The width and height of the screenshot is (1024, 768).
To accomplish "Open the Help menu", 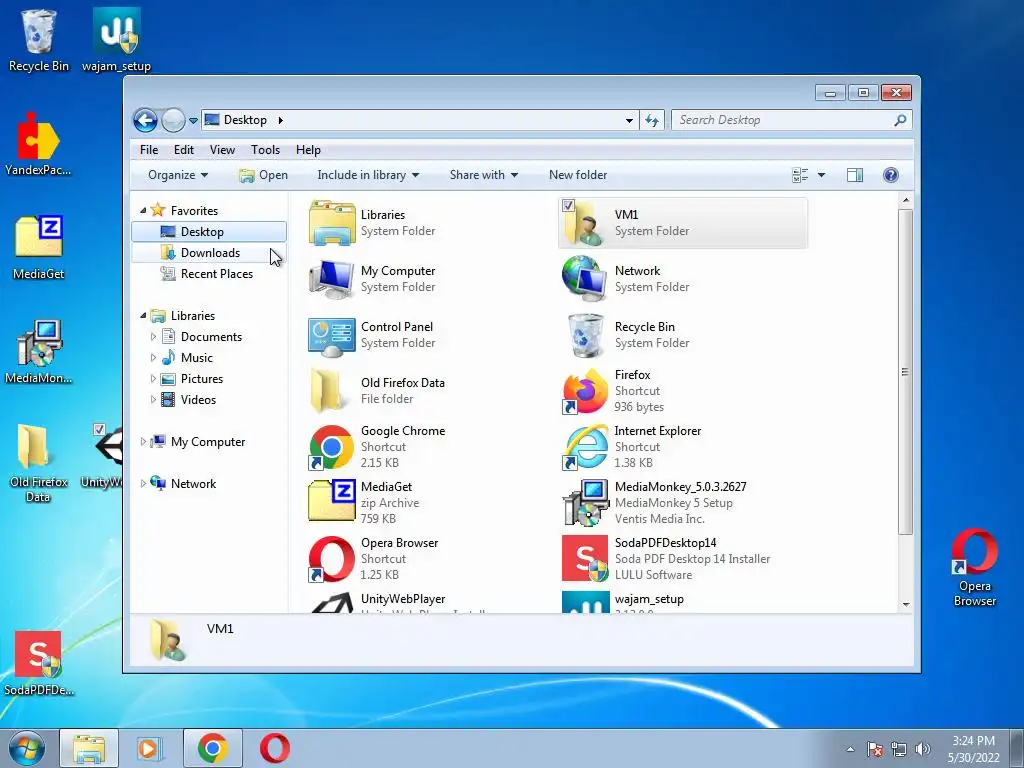I will click(308, 150).
